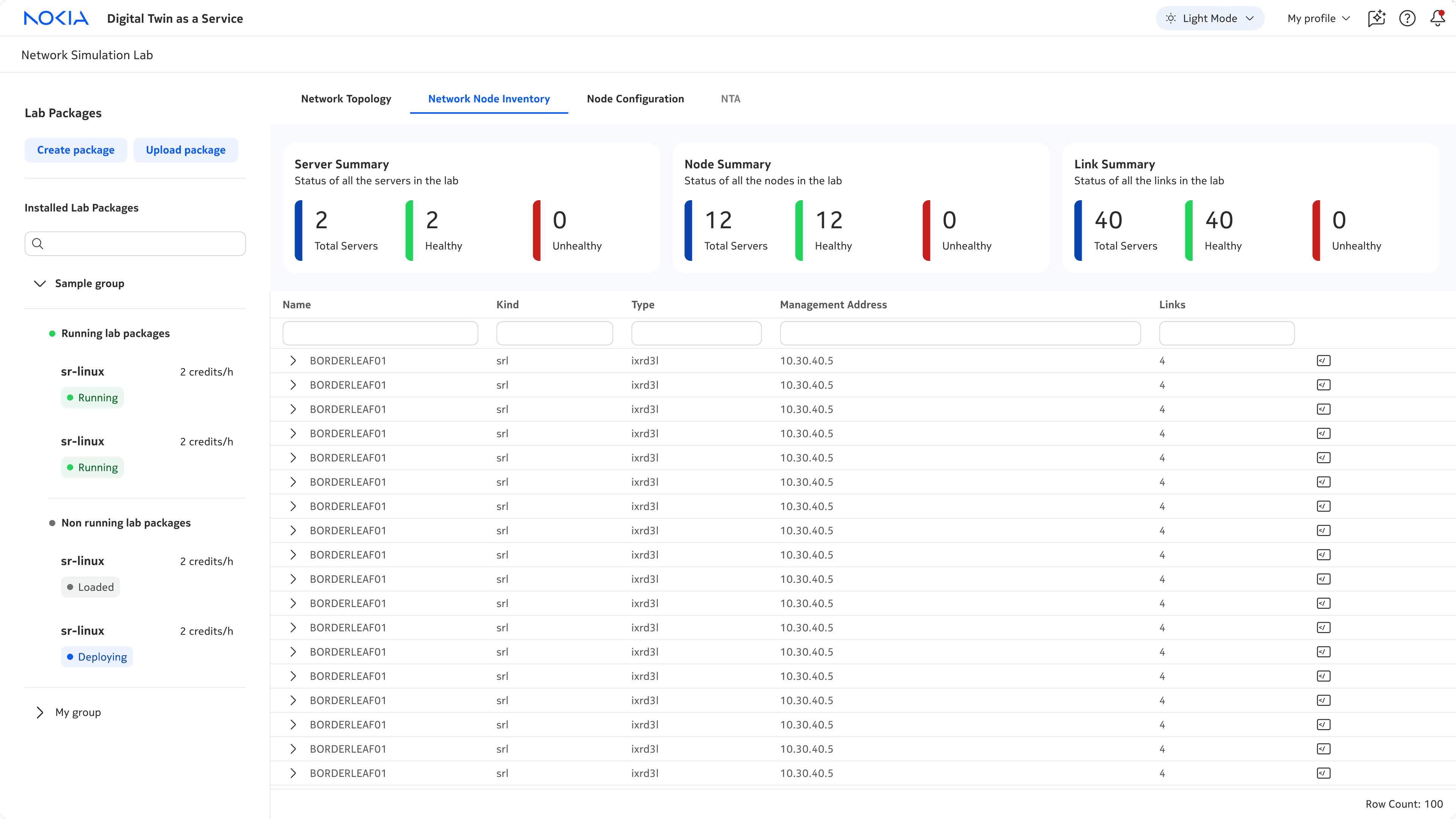Expand the first BORDERLEAF01 row
This screenshot has height=819, width=1456.
point(293,361)
